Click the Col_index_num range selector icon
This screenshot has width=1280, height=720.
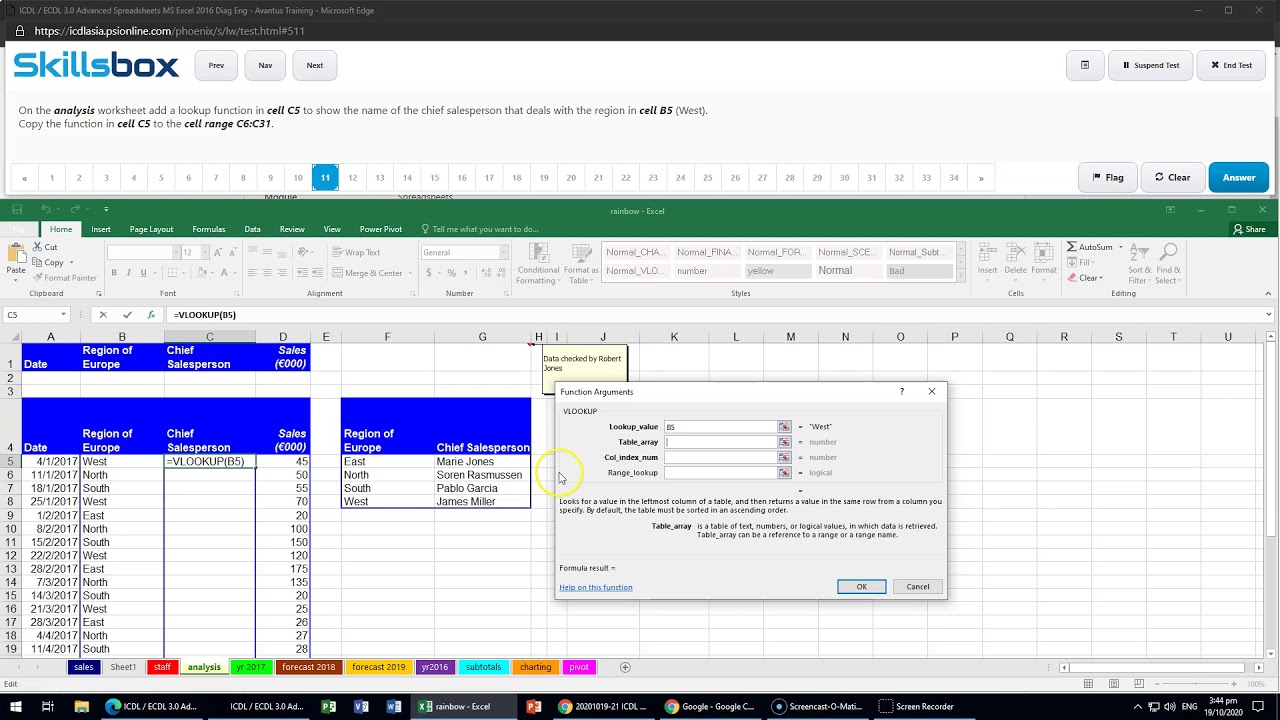[784, 457]
